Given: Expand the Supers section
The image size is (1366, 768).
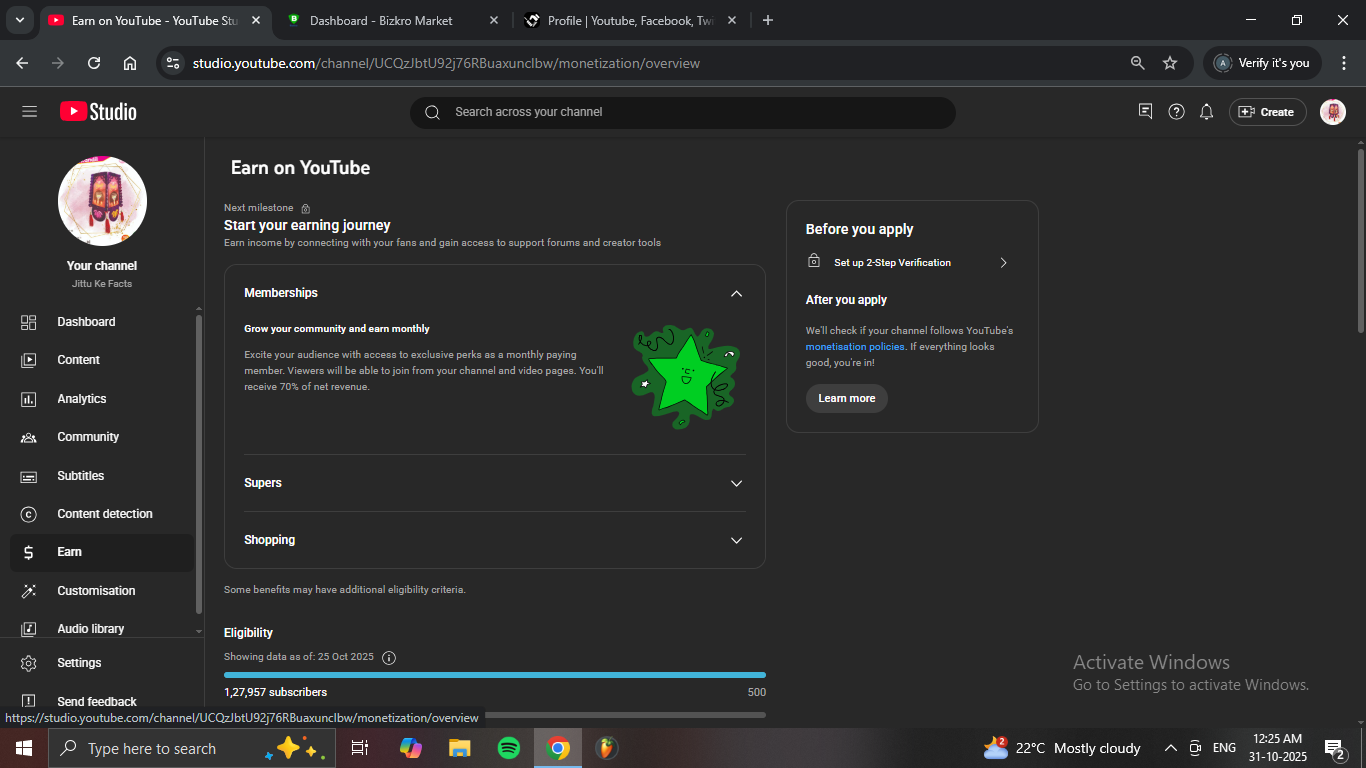Looking at the screenshot, I should click(x=736, y=483).
